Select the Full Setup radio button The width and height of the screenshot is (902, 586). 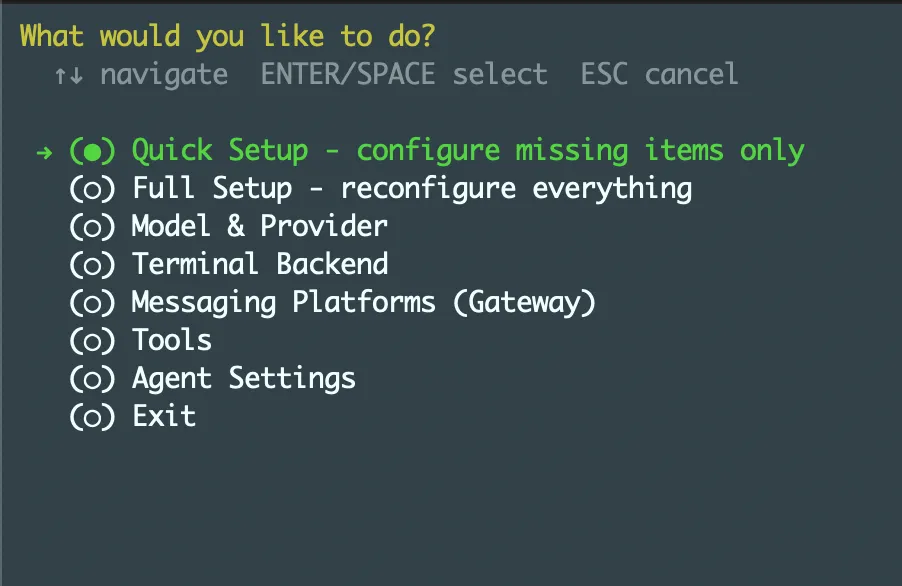[93, 189]
